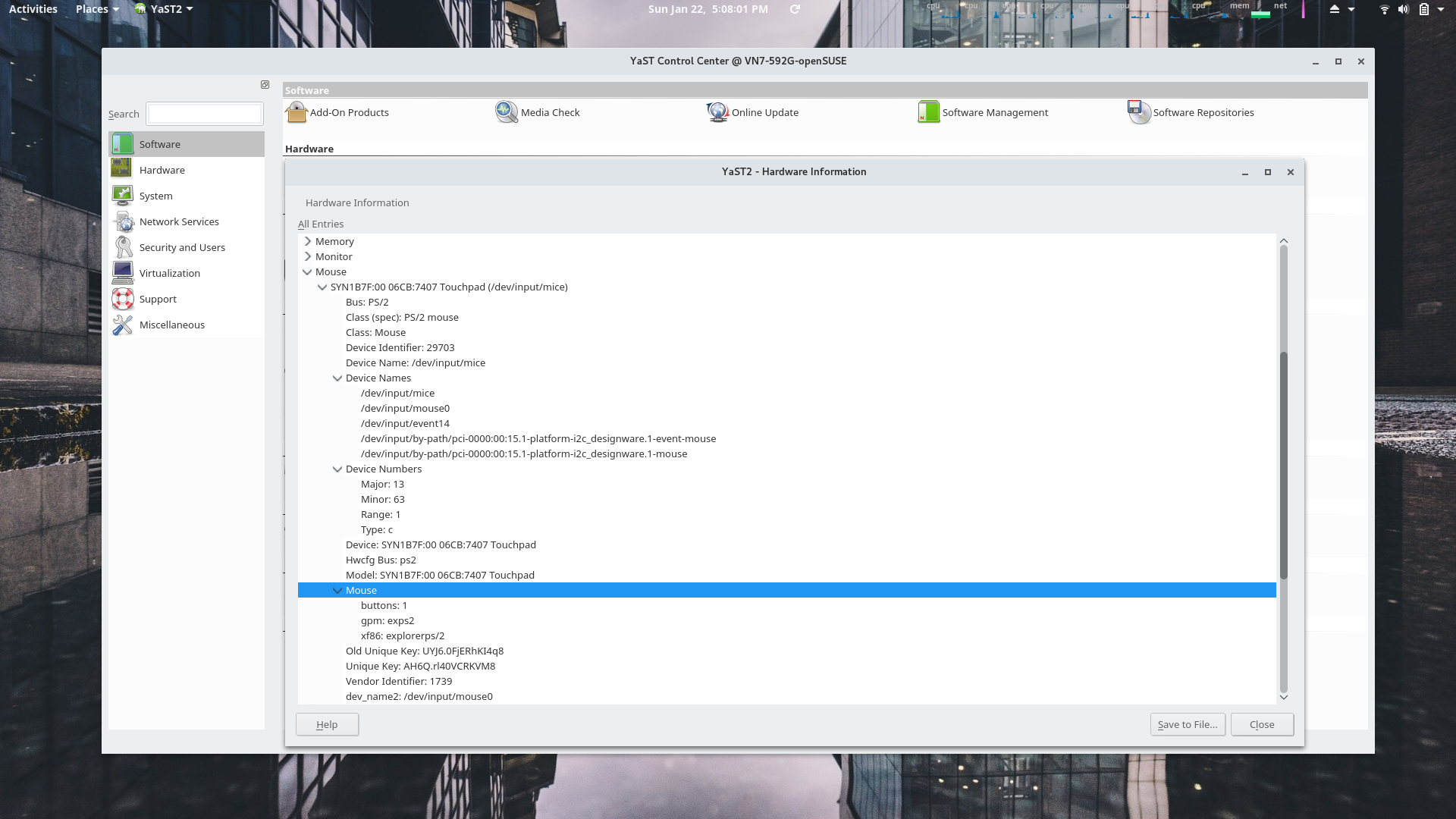Select the Virtualization sidebar icon
Viewport: 1456px width, 819px height.
coord(122,273)
